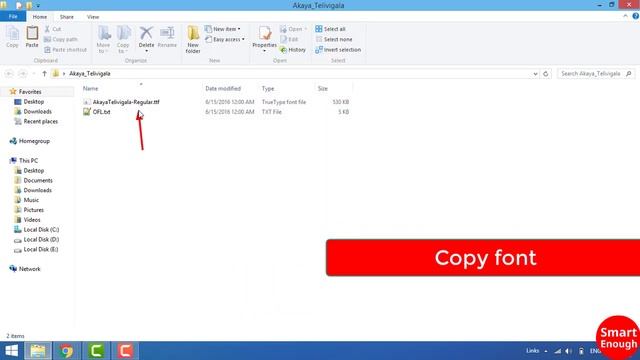
Task: Switch to the Share ribbon tab
Action: (67, 17)
